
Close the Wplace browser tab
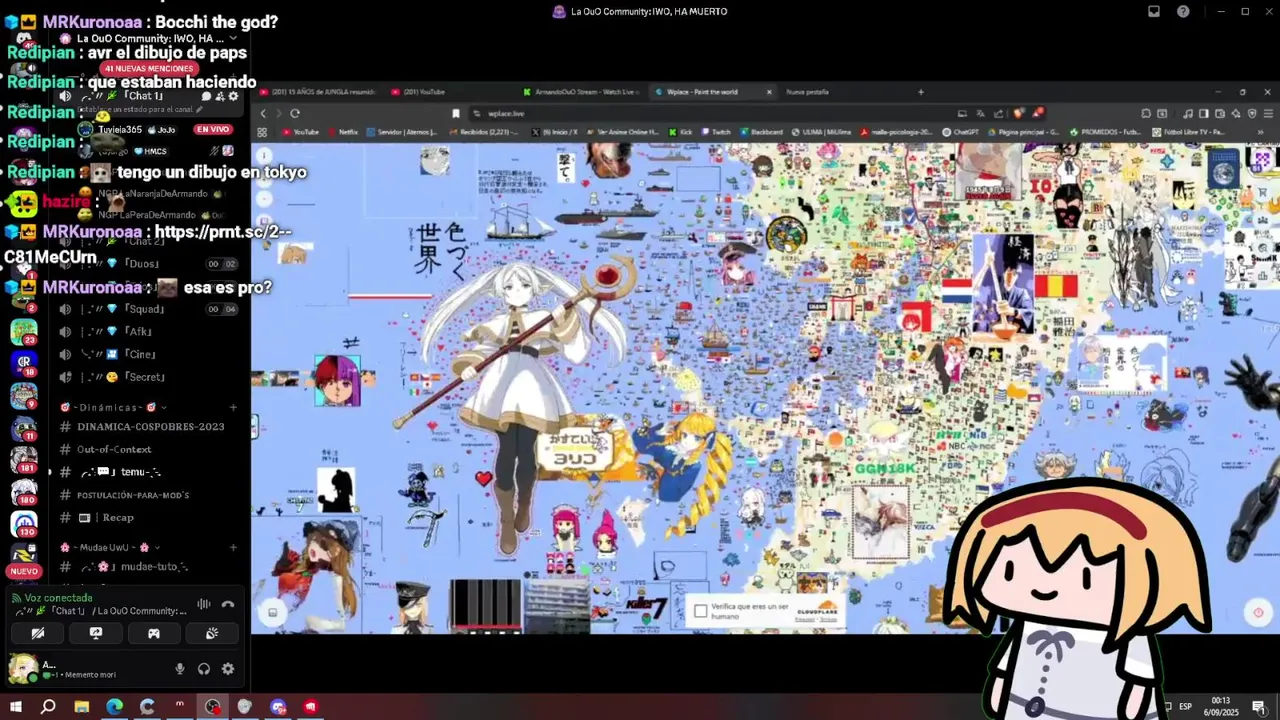pos(769,92)
